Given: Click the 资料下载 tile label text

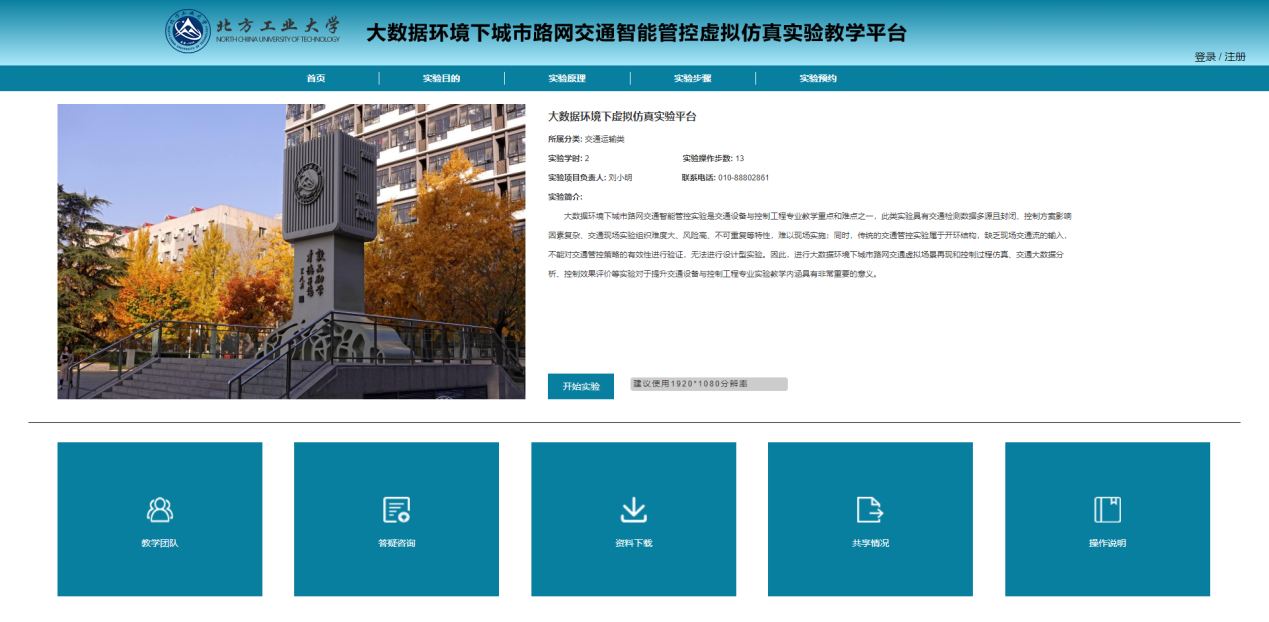Looking at the screenshot, I should coord(633,544).
